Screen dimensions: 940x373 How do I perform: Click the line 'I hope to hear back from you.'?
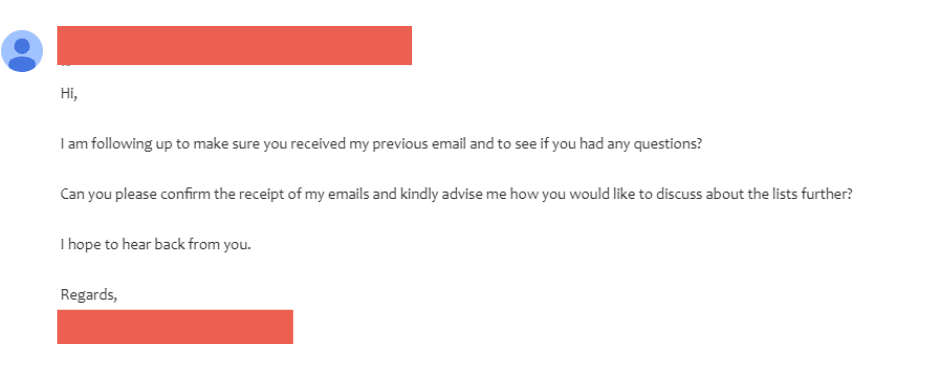[155, 245]
